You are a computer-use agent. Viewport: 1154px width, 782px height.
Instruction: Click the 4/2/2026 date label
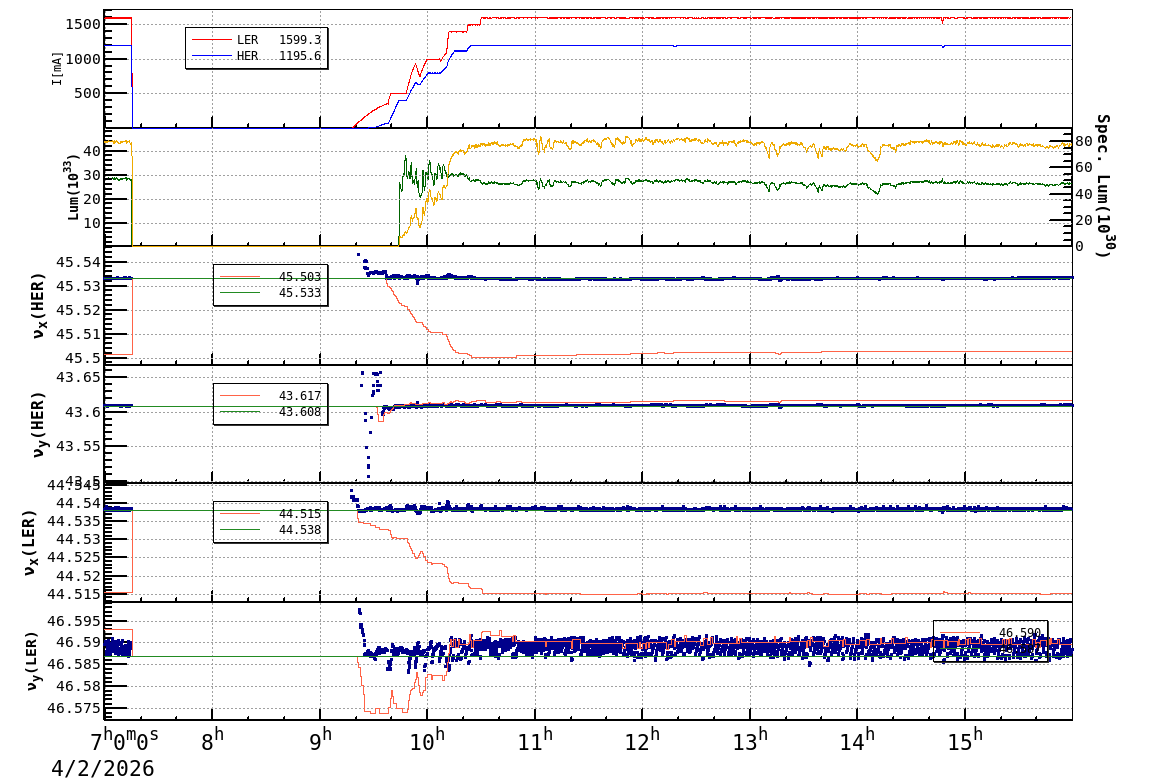pyautogui.click(x=102, y=768)
